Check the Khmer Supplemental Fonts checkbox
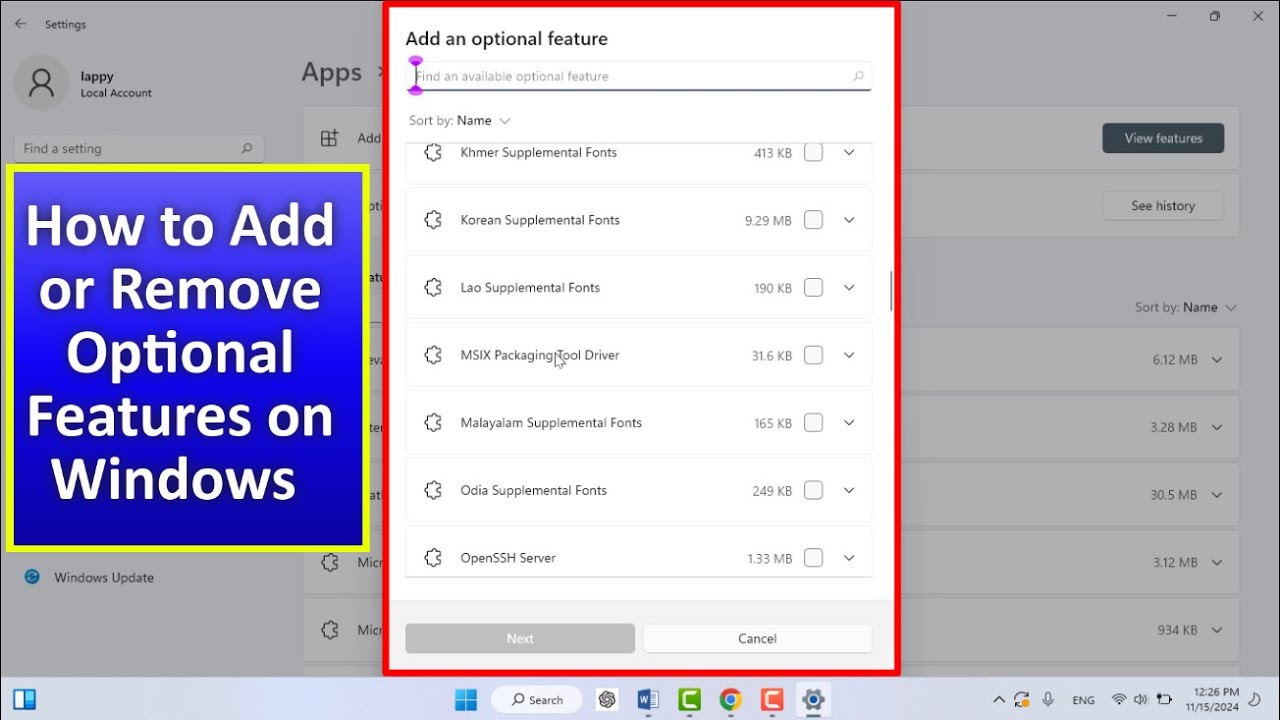 814,153
